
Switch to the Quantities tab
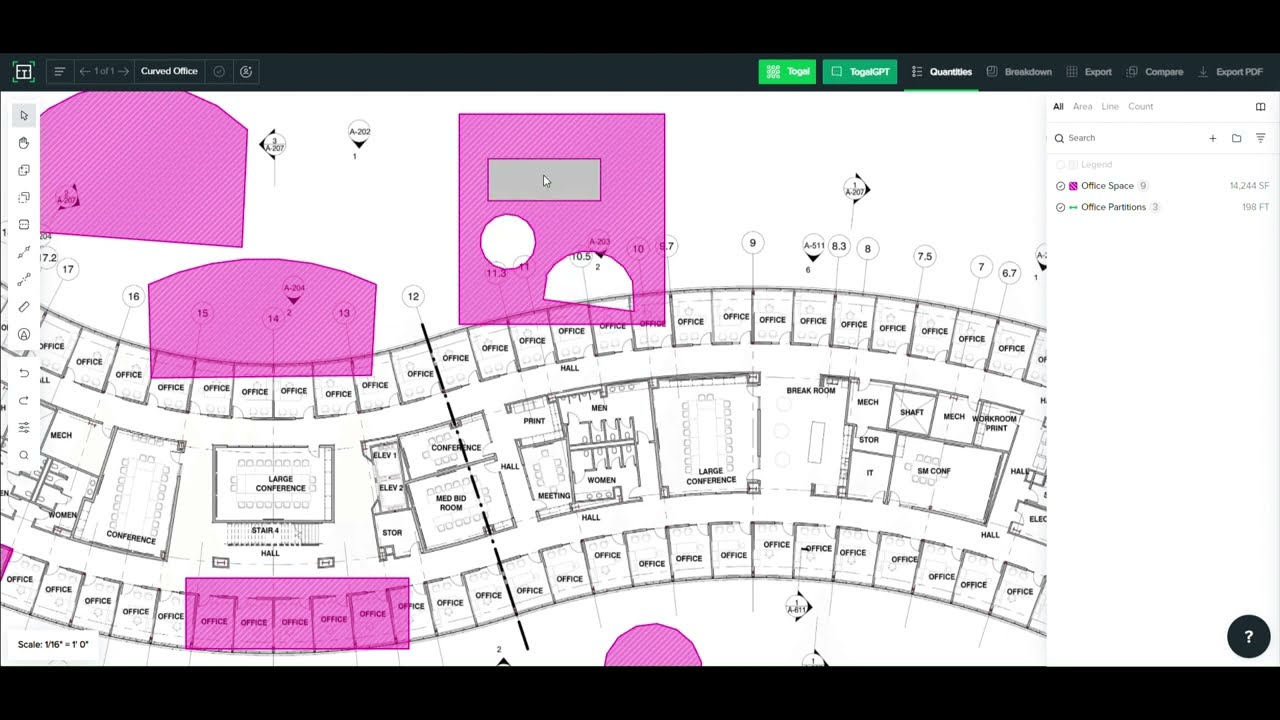pos(941,72)
